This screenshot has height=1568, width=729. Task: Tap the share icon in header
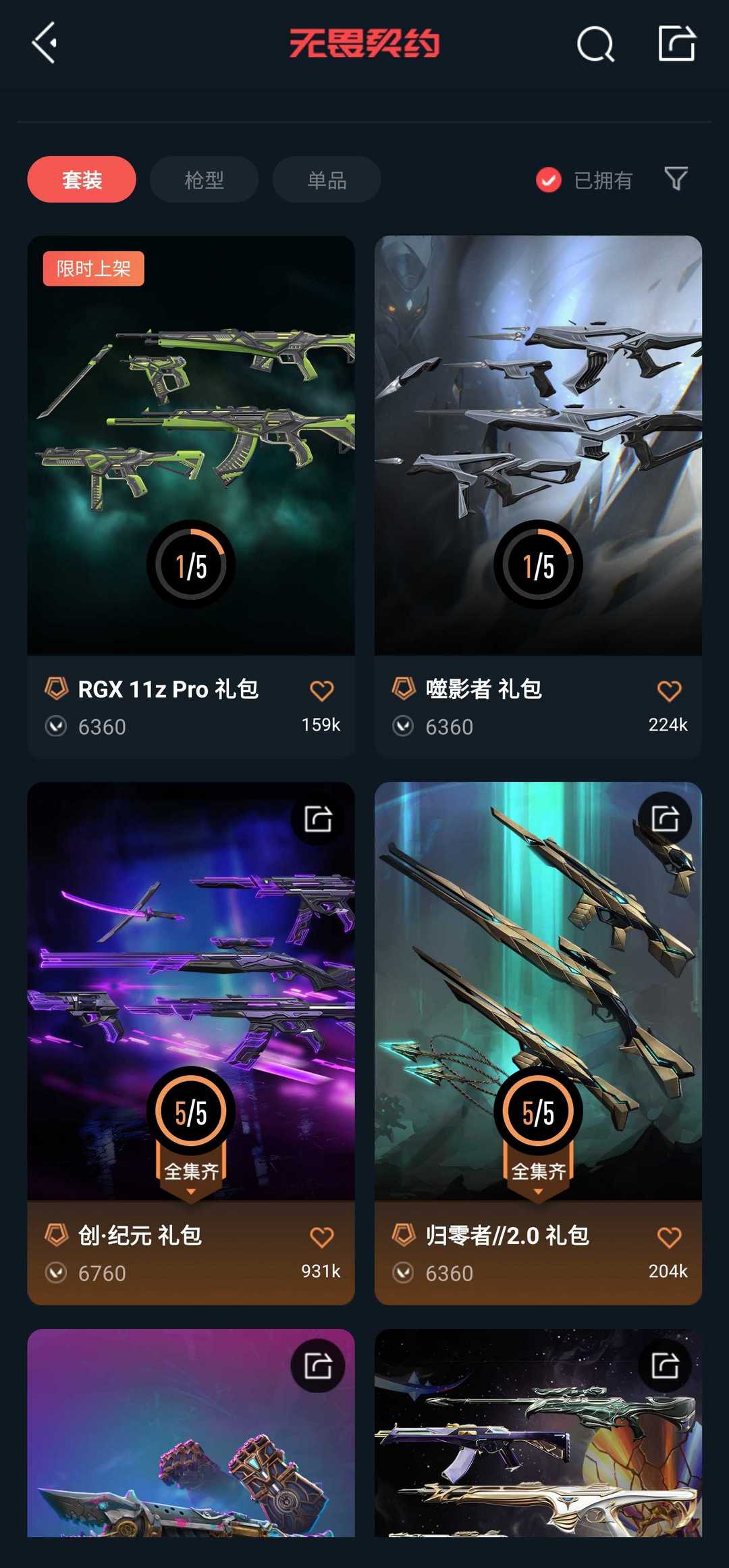tap(677, 43)
